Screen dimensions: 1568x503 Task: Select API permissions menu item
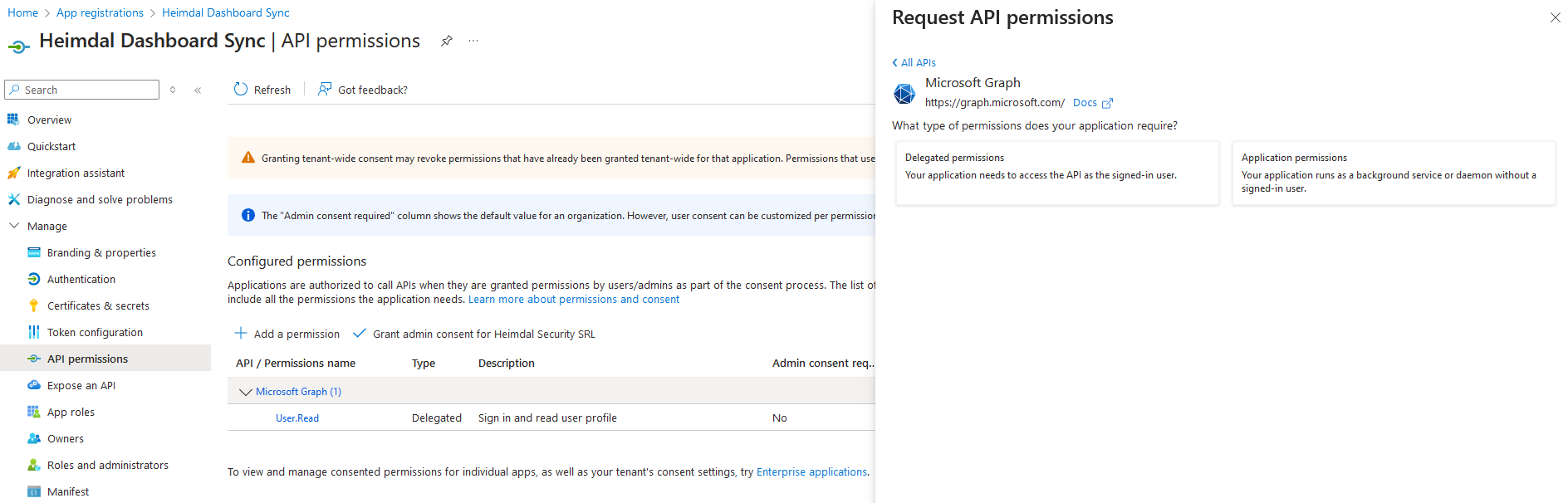(x=105, y=359)
